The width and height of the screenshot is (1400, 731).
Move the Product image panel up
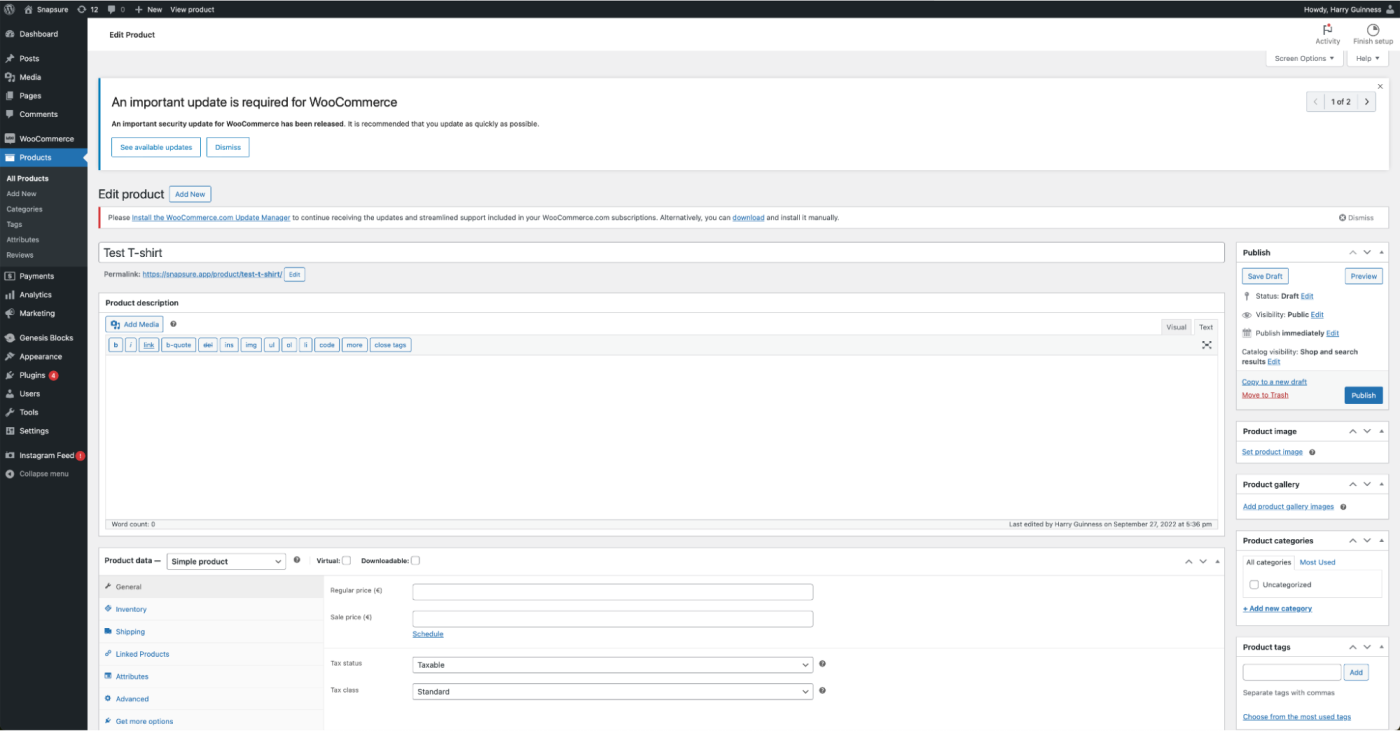click(x=1353, y=432)
